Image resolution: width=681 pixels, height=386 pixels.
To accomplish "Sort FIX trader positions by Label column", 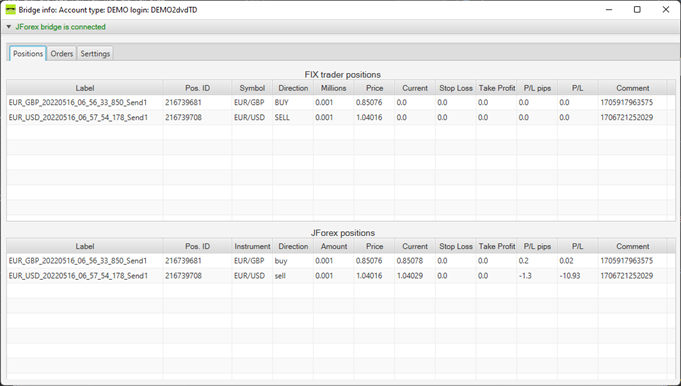I will click(85, 88).
